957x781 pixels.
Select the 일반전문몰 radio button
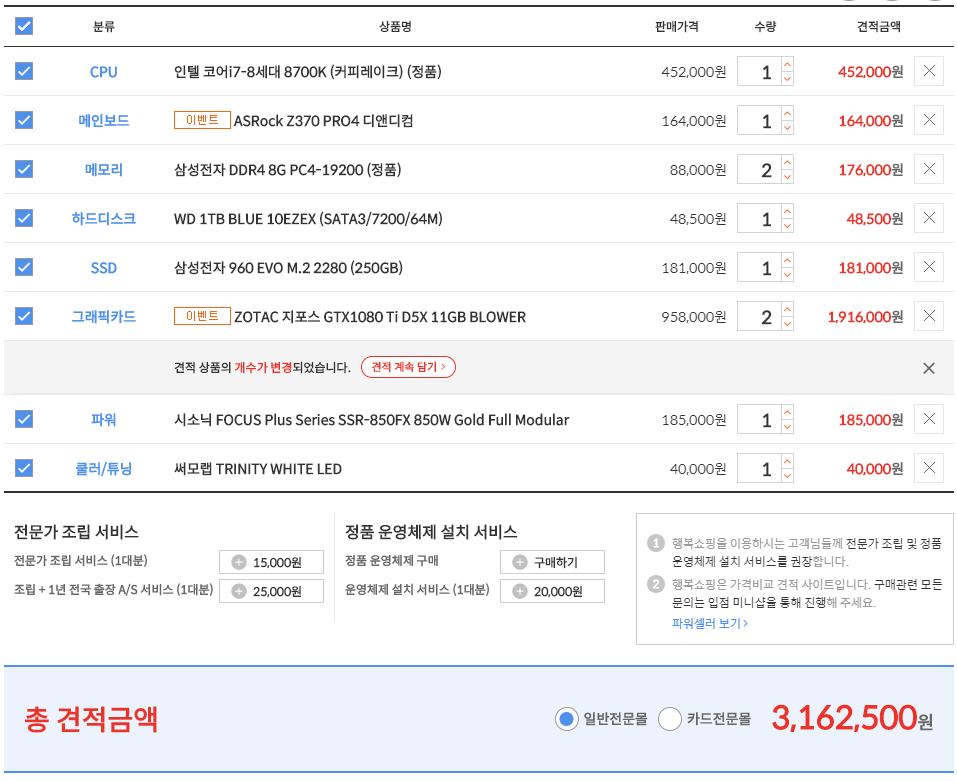566,719
